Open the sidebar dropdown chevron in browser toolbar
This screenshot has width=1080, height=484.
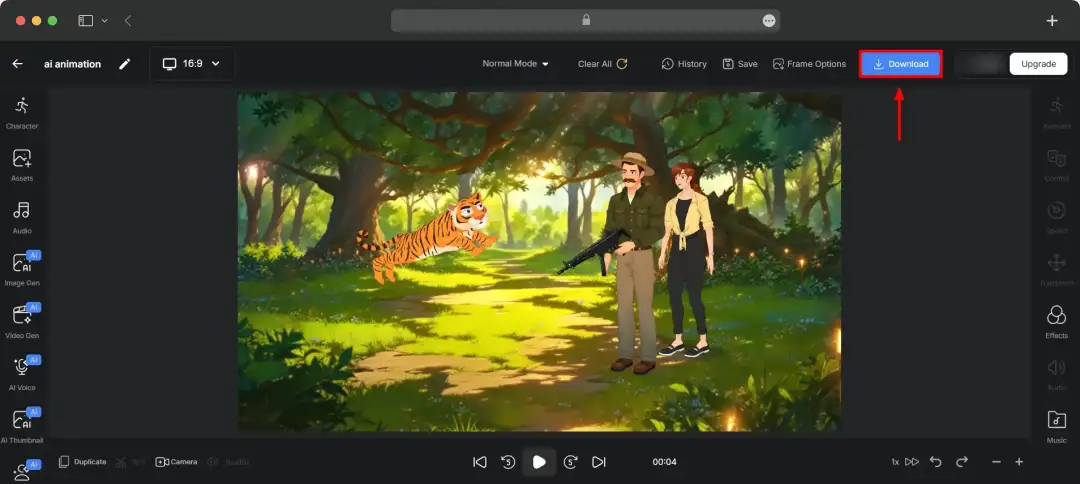[x=105, y=21]
